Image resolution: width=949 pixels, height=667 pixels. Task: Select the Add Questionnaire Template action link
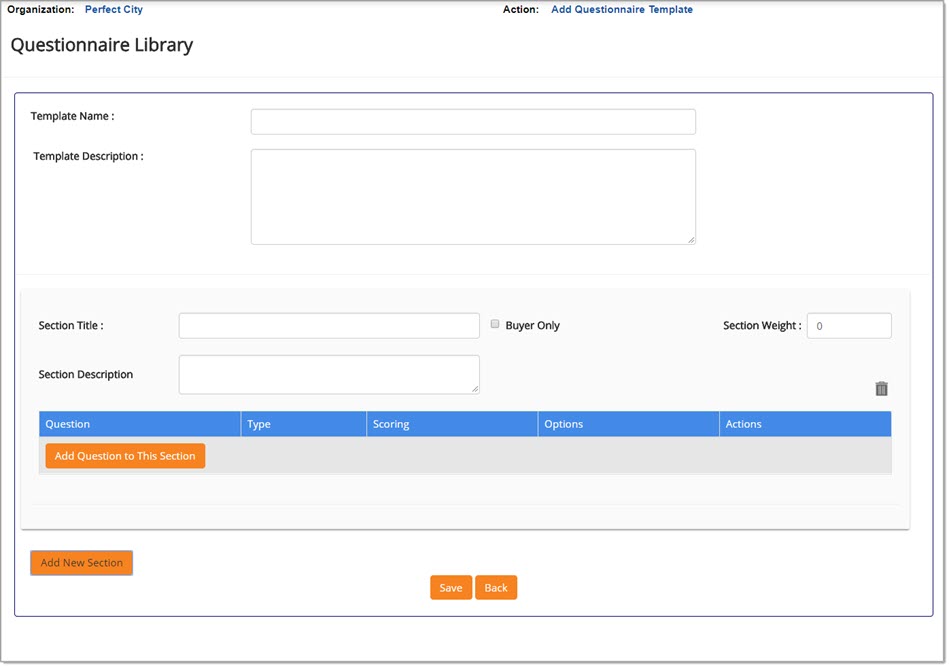(622, 9)
